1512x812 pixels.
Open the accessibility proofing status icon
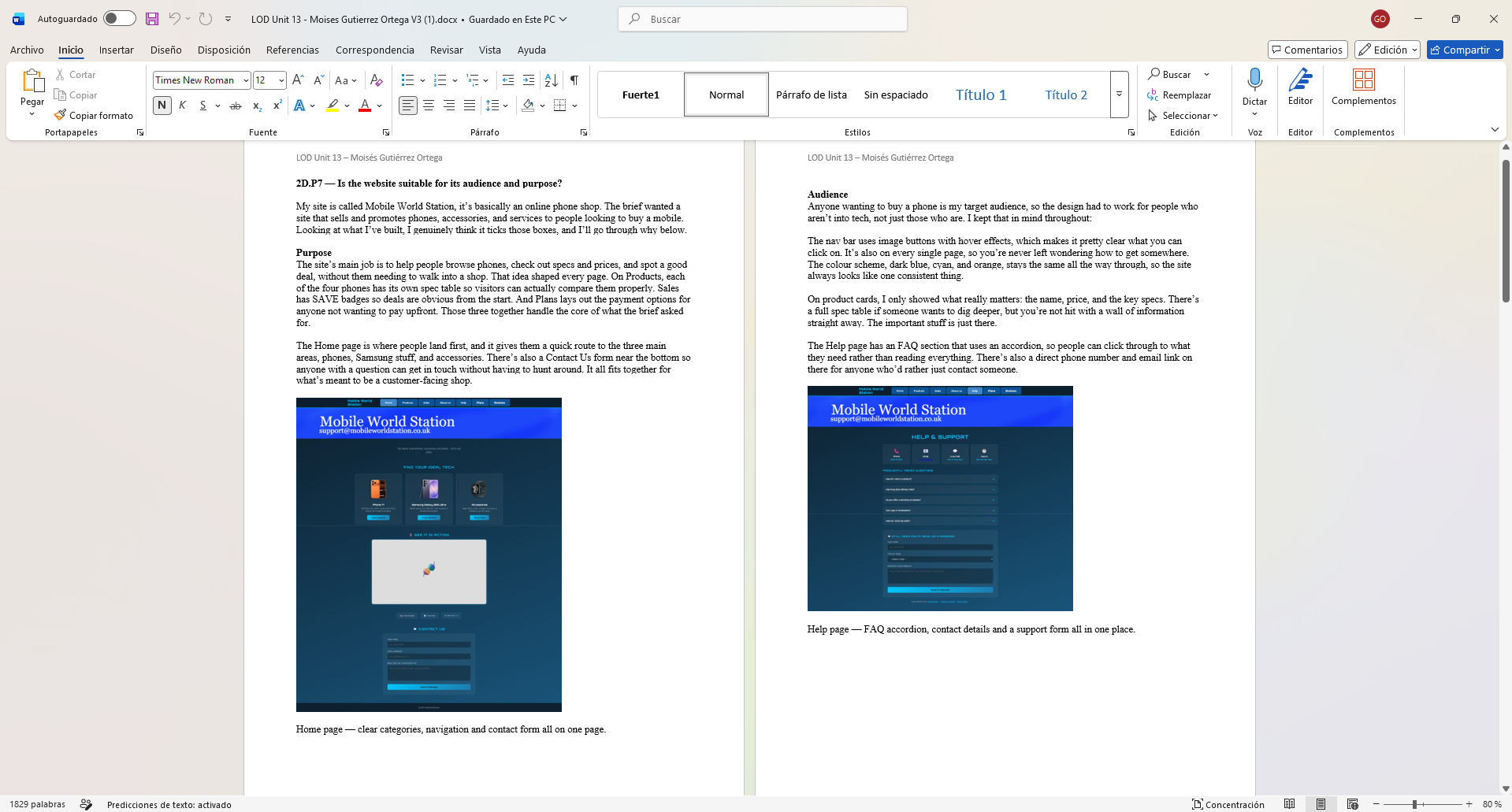tap(86, 804)
